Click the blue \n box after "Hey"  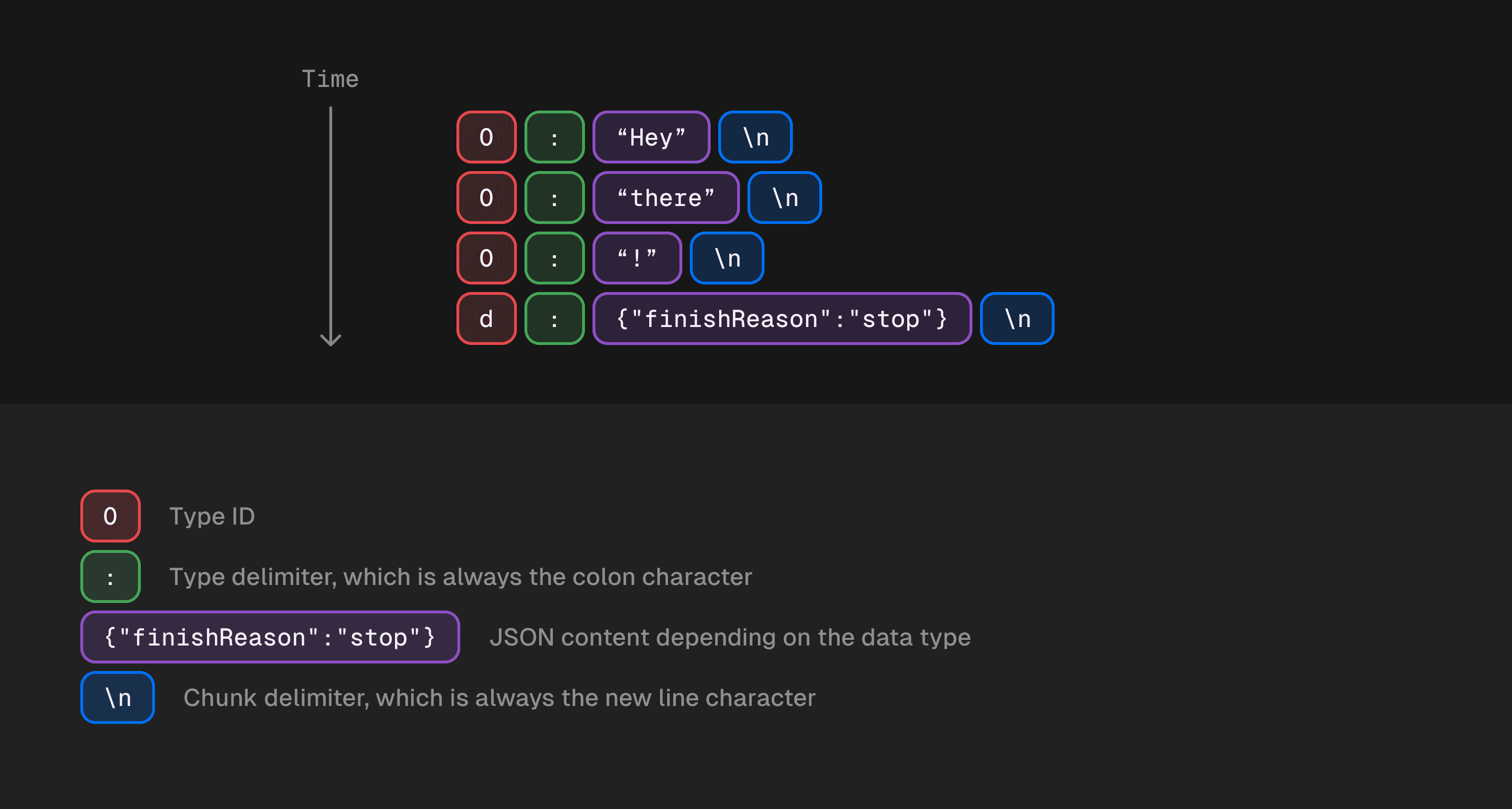click(x=756, y=137)
